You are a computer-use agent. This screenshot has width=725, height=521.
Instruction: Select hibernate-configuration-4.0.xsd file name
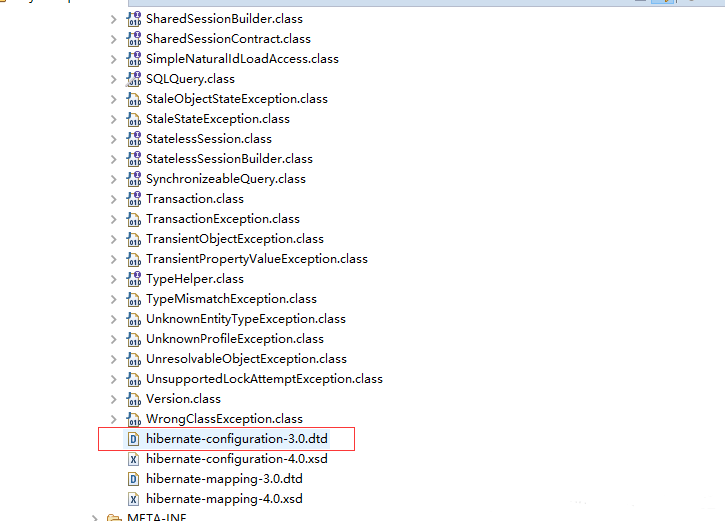click(x=237, y=459)
